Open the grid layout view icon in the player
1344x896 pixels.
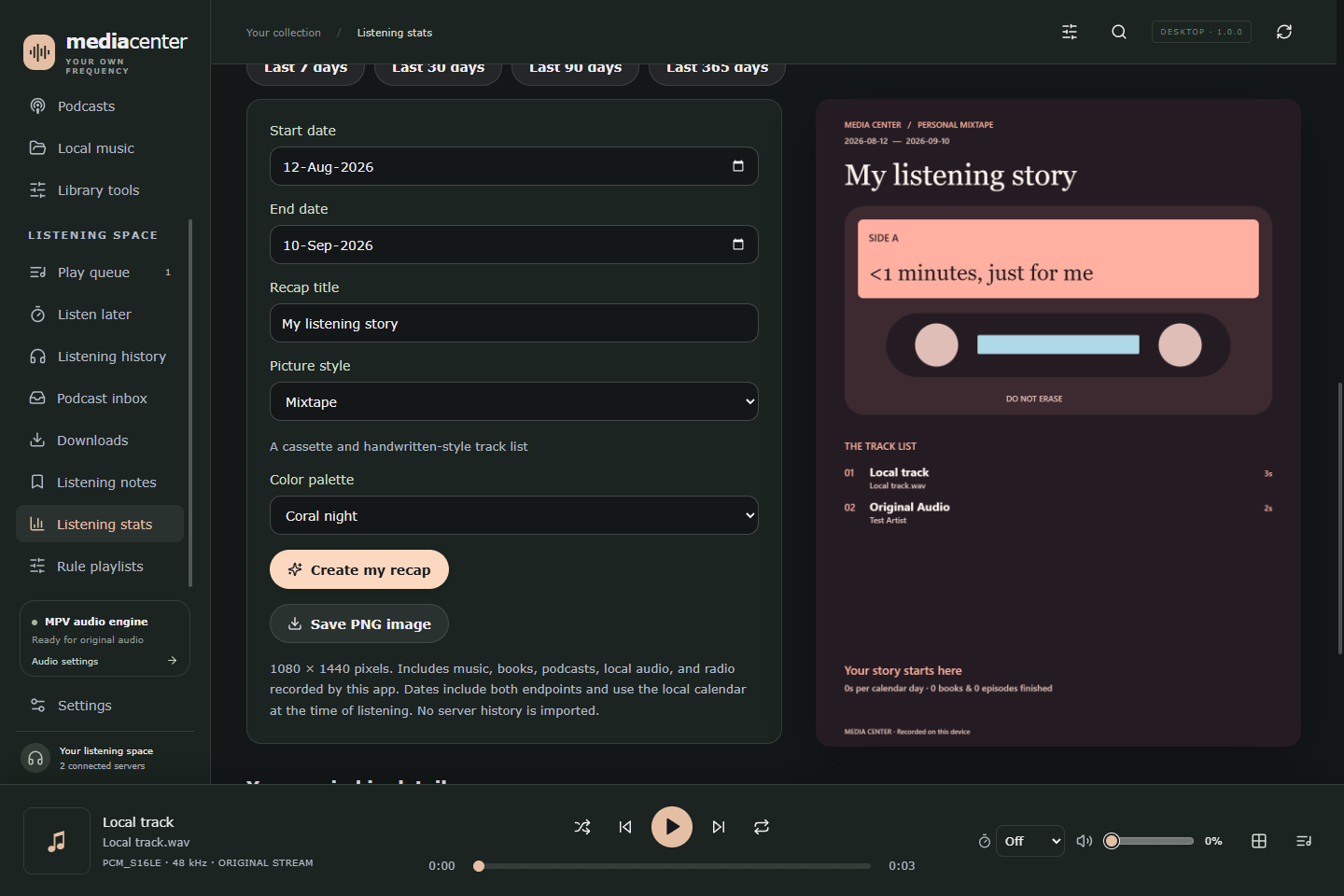1259,841
